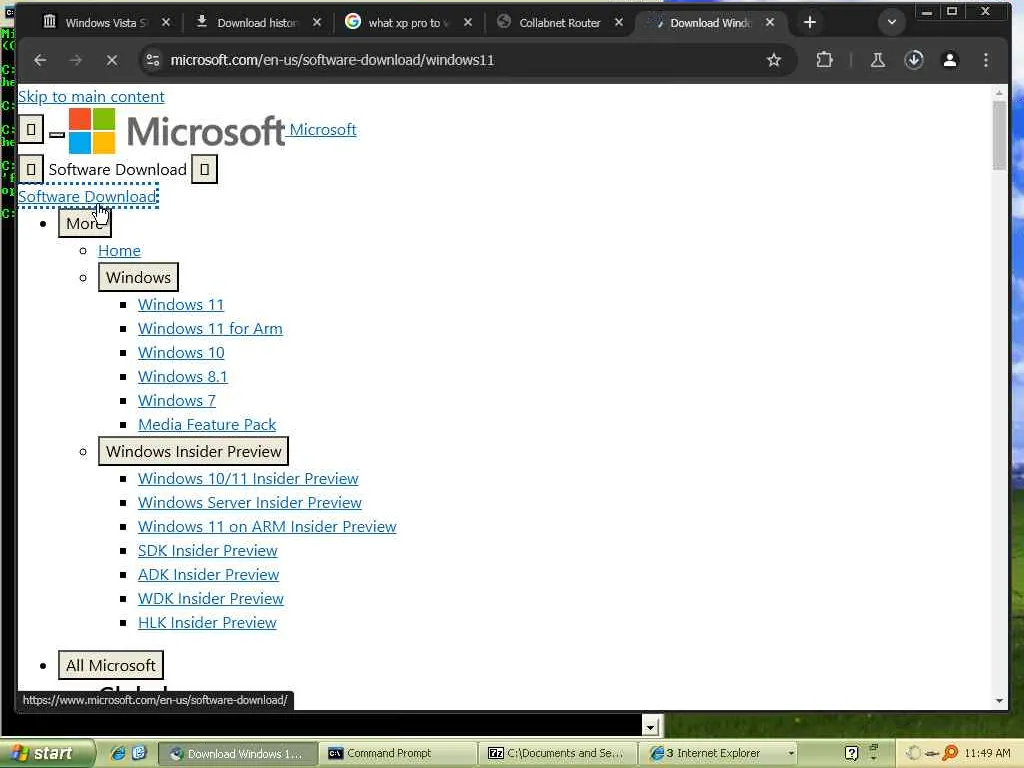This screenshot has height=768, width=1024.
Task: Switch to 7-Zip C:\Documents taskbar button
Action: point(558,754)
